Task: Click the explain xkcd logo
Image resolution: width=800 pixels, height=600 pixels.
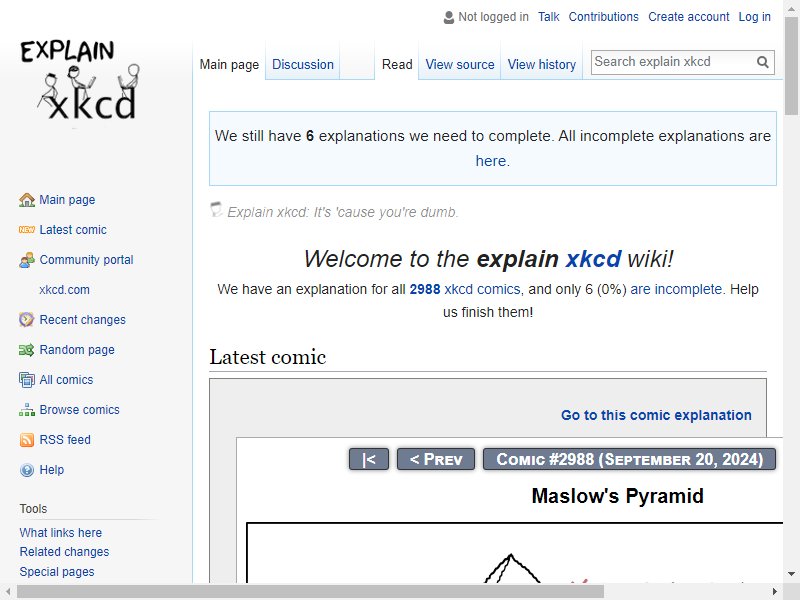Action: 80,80
